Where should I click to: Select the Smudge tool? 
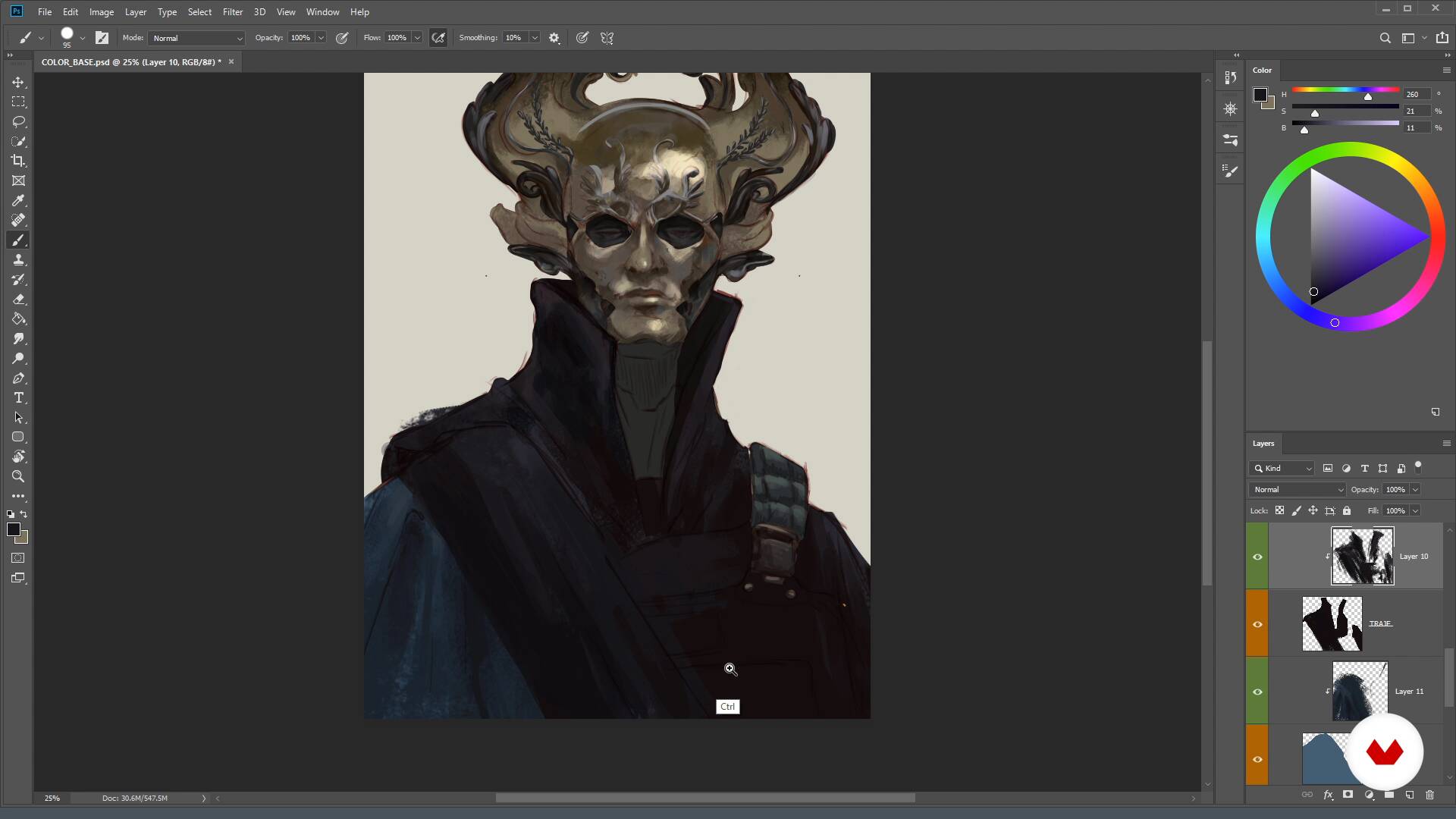pyautogui.click(x=18, y=338)
